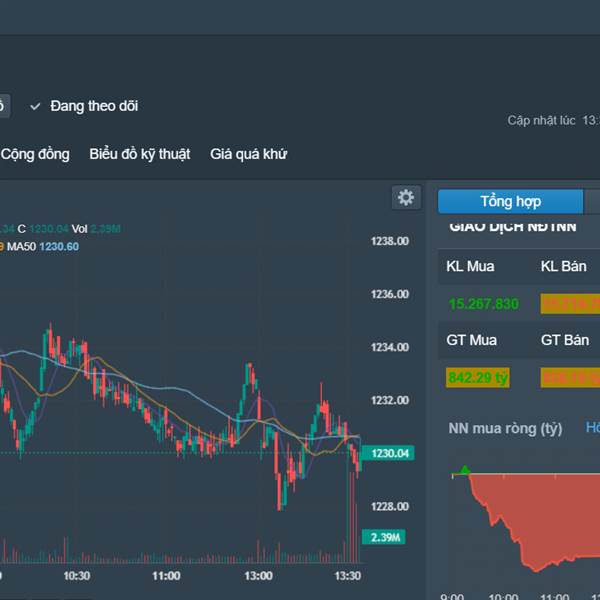This screenshot has width=600, height=600.
Task: Click the 1238.00 price axis label
Action: [389, 241]
